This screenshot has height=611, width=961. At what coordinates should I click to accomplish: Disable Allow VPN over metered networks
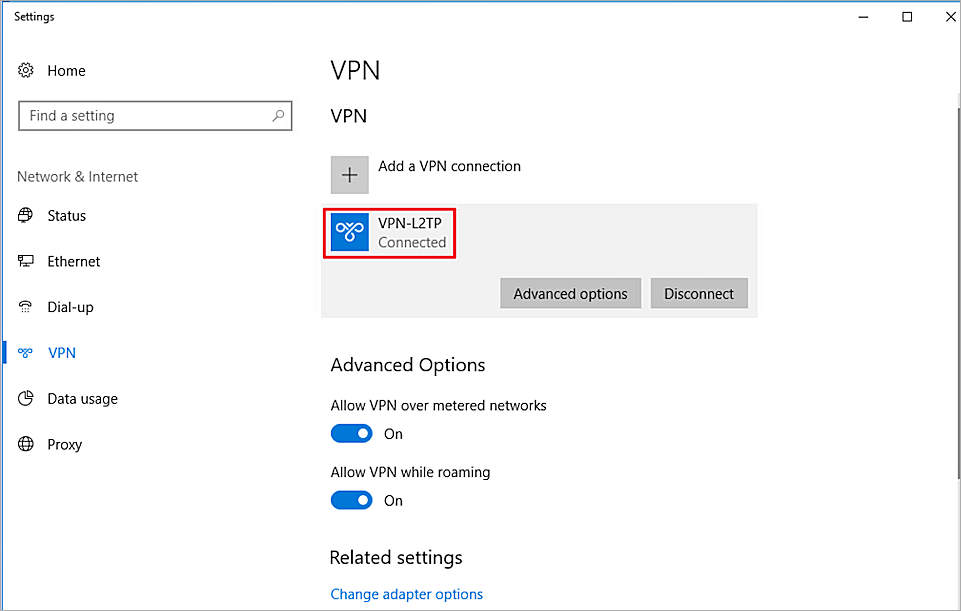[351, 434]
